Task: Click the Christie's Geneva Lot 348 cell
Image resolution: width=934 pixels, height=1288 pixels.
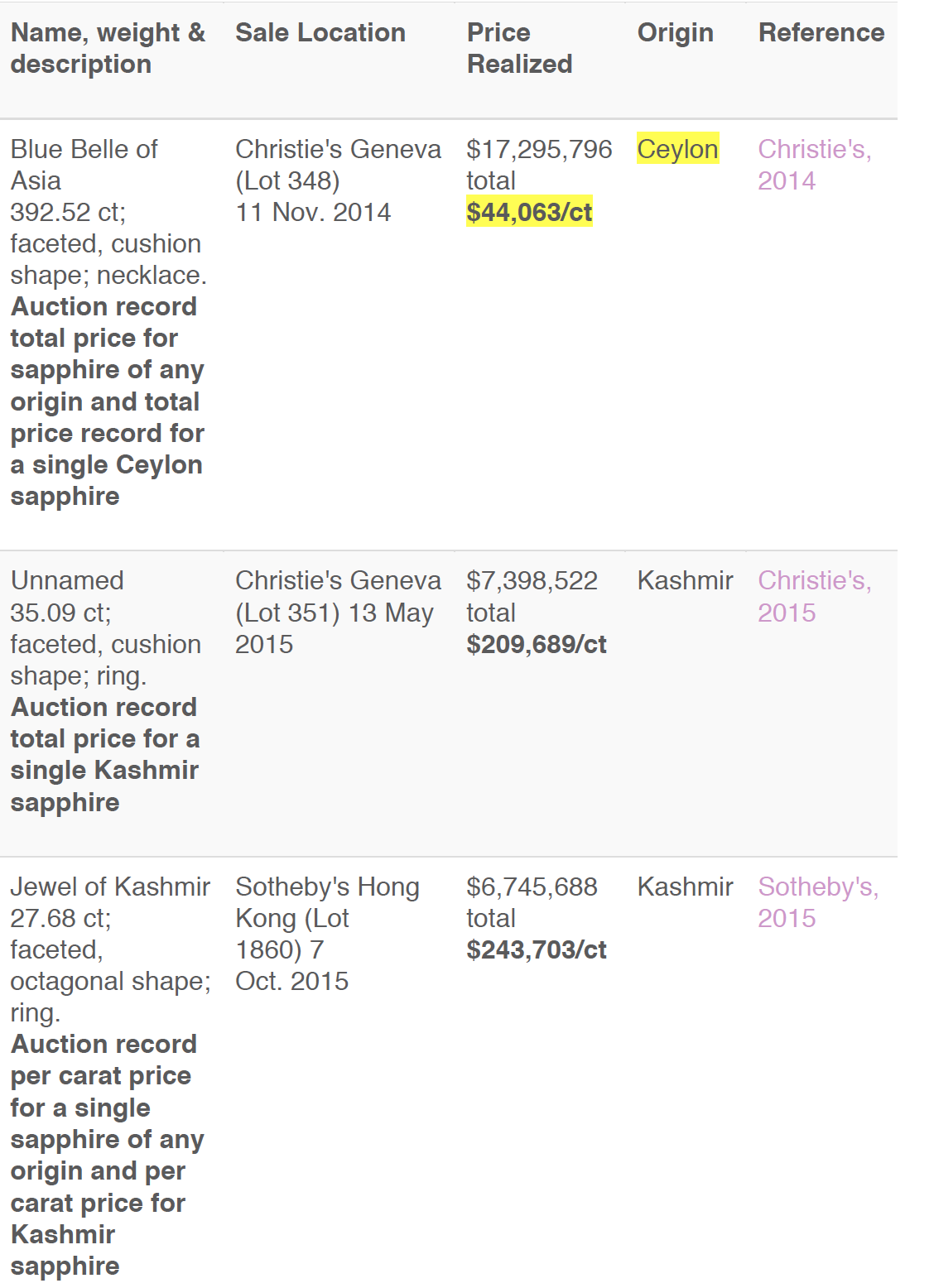Action: click(338, 180)
